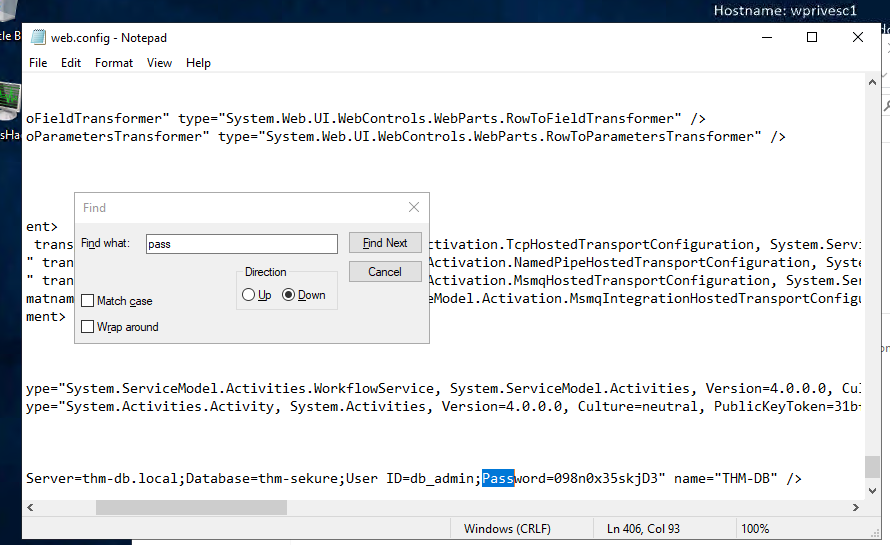Viewport: 890px width, 545px height.
Task: Open the View menu
Action: tap(159, 63)
